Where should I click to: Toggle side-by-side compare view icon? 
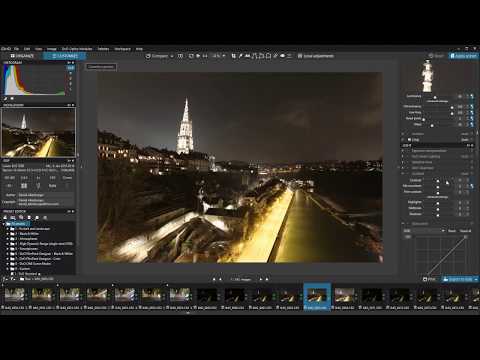pos(180,56)
